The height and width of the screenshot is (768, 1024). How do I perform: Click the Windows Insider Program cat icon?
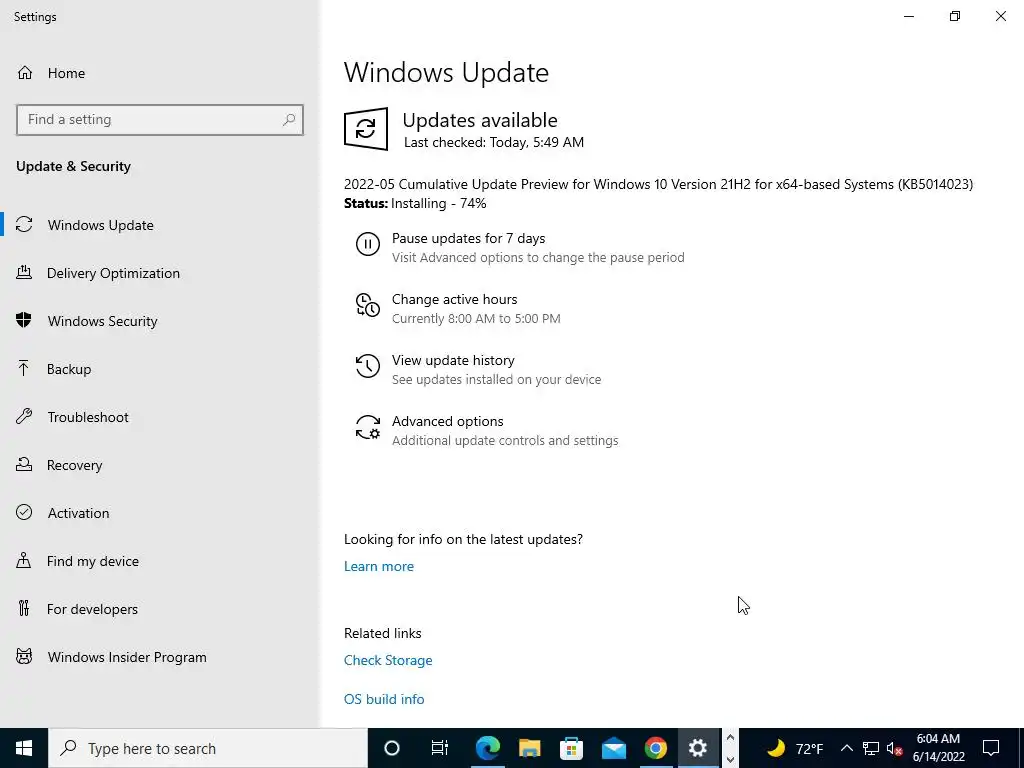[24, 656]
